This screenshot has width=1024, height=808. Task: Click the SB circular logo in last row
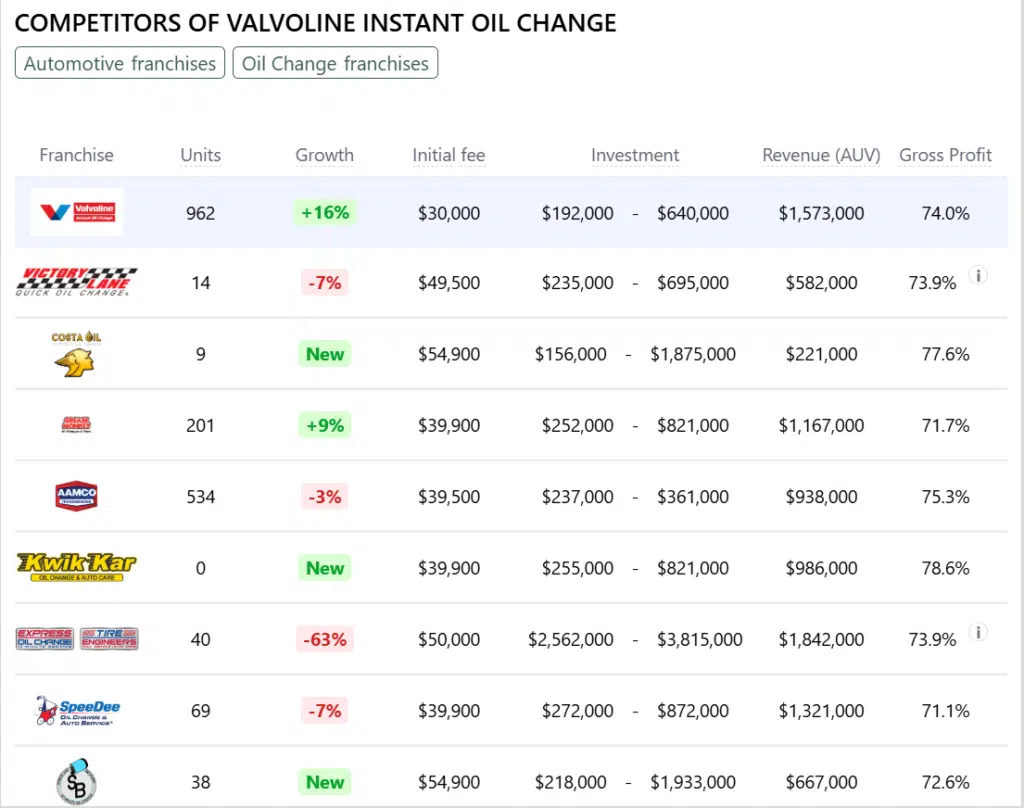pyautogui.click(x=77, y=782)
